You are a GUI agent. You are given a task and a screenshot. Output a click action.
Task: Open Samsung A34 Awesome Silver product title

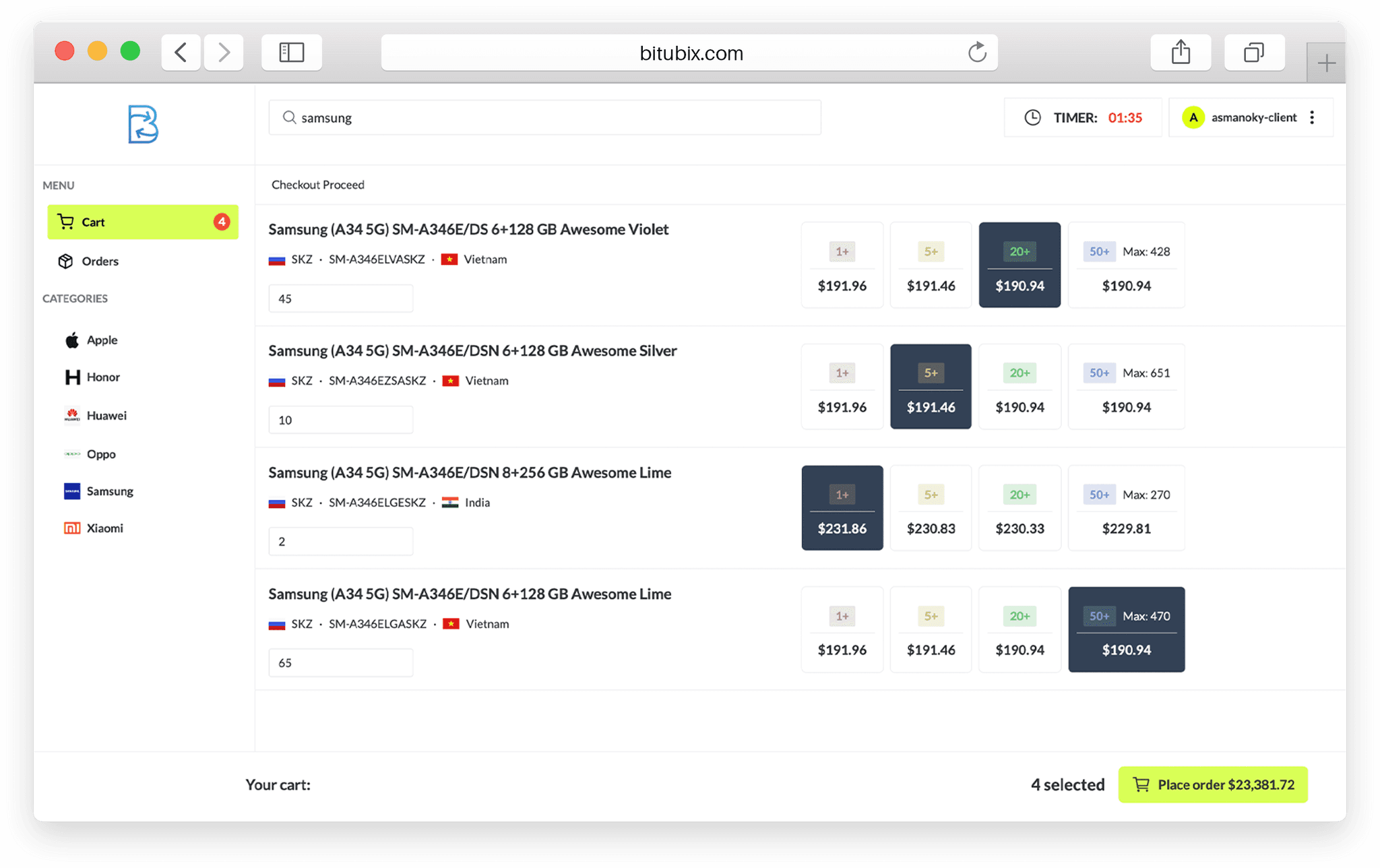472,350
